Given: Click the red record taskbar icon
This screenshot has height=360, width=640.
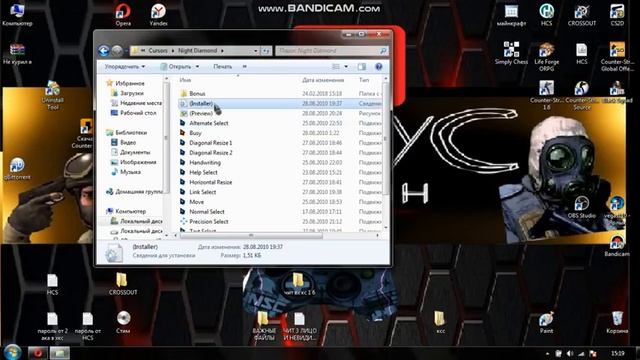Looking at the screenshot, I should coord(37,353).
